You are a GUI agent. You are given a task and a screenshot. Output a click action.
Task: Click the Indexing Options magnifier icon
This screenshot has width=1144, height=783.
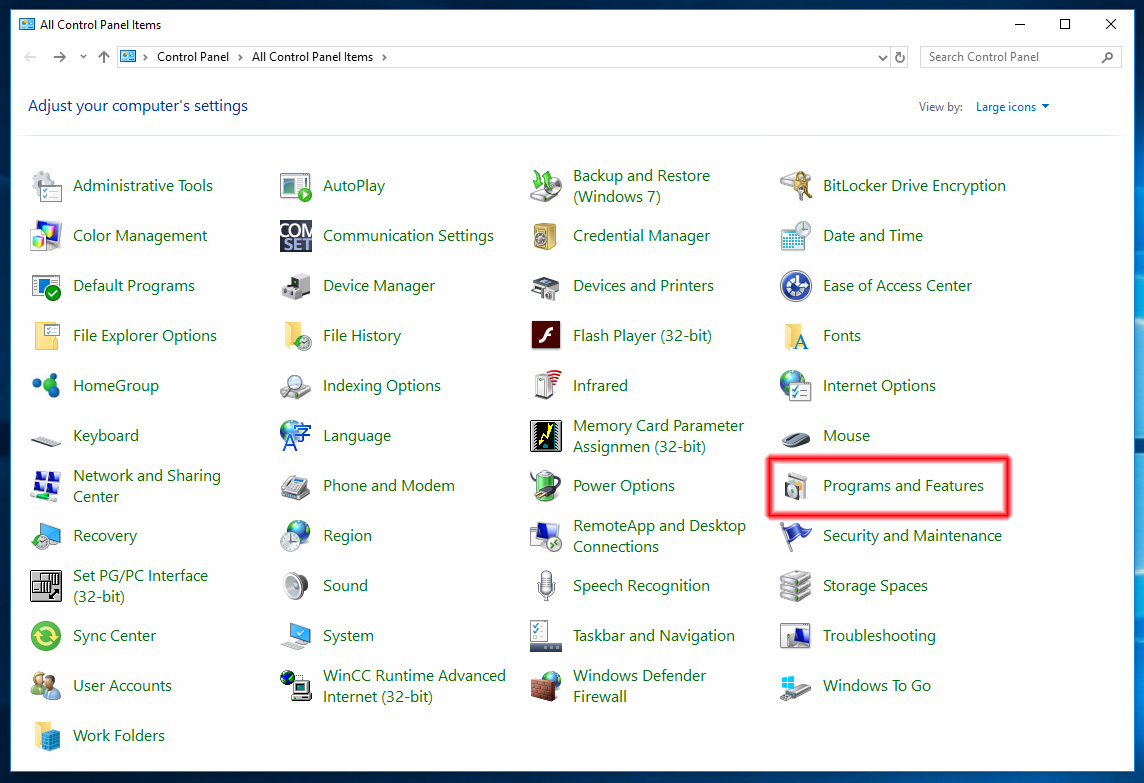pyautogui.click(x=296, y=386)
